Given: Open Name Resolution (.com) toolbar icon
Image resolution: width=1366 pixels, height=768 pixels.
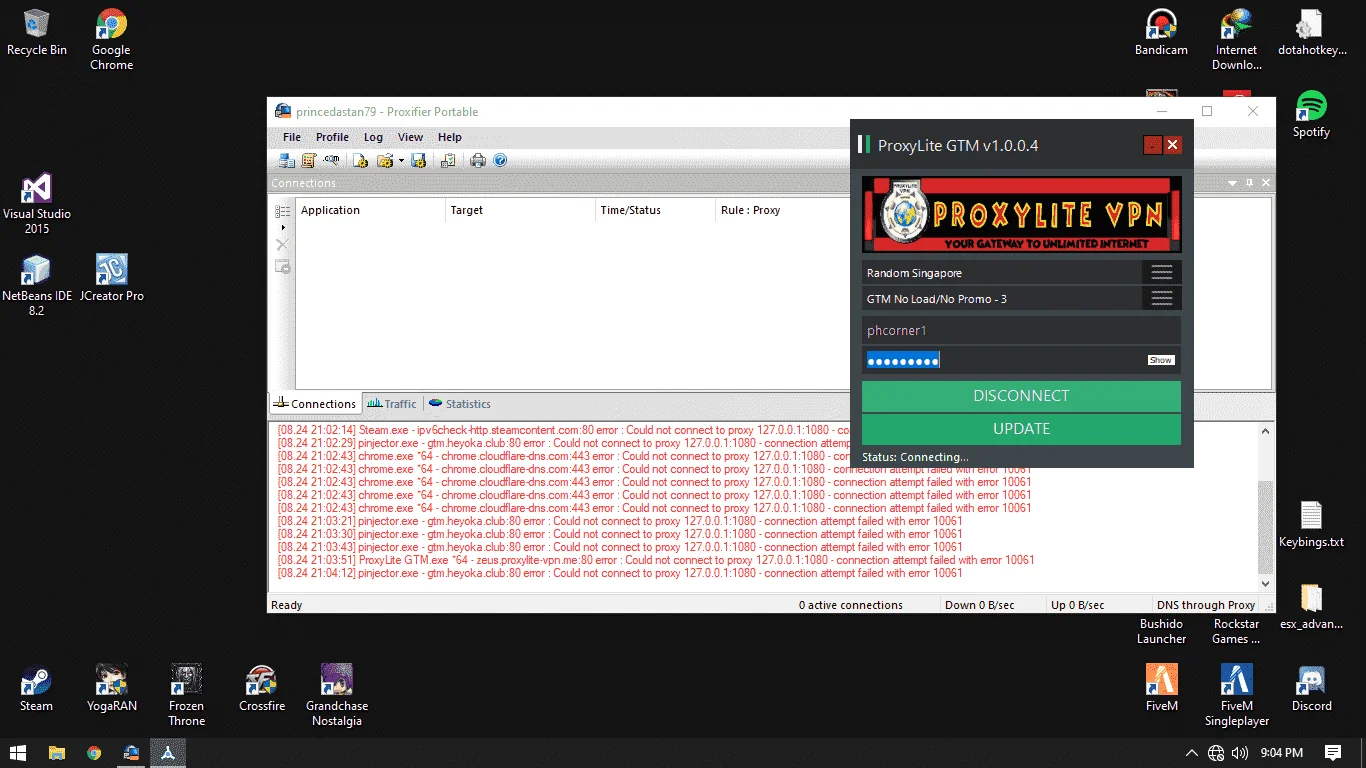Looking at the screenshot, I should click(332, 160).
